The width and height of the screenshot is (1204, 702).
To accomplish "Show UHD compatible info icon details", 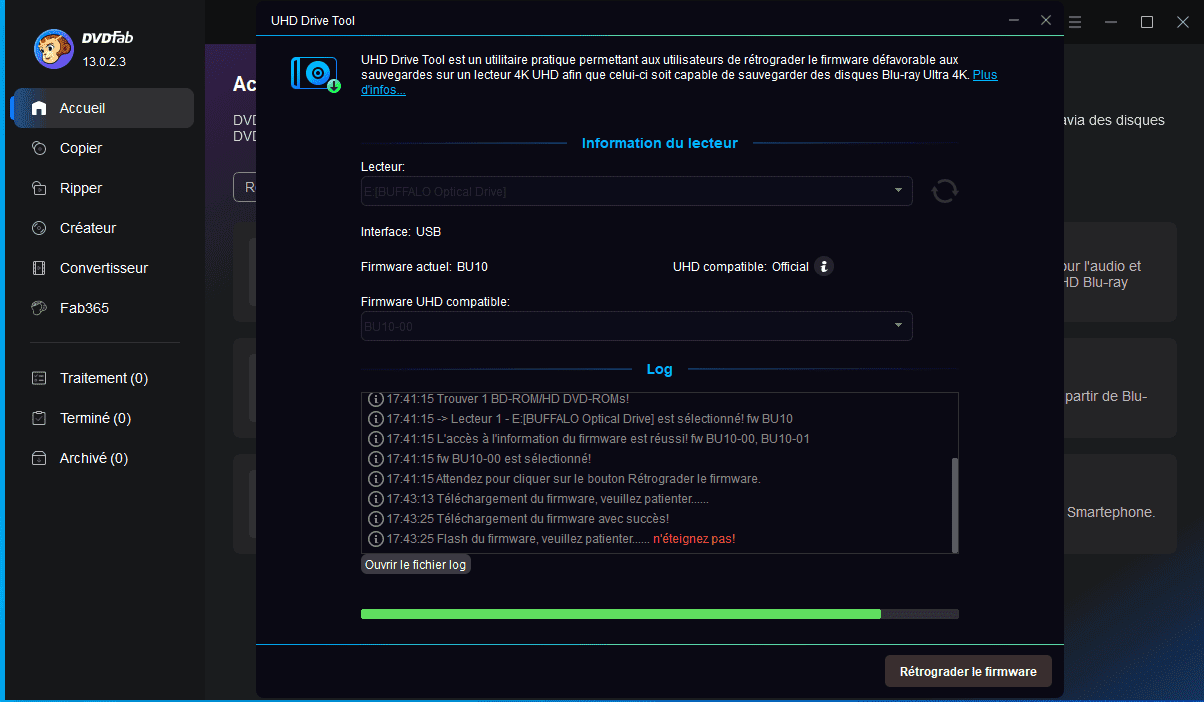I will pos(823,267).
